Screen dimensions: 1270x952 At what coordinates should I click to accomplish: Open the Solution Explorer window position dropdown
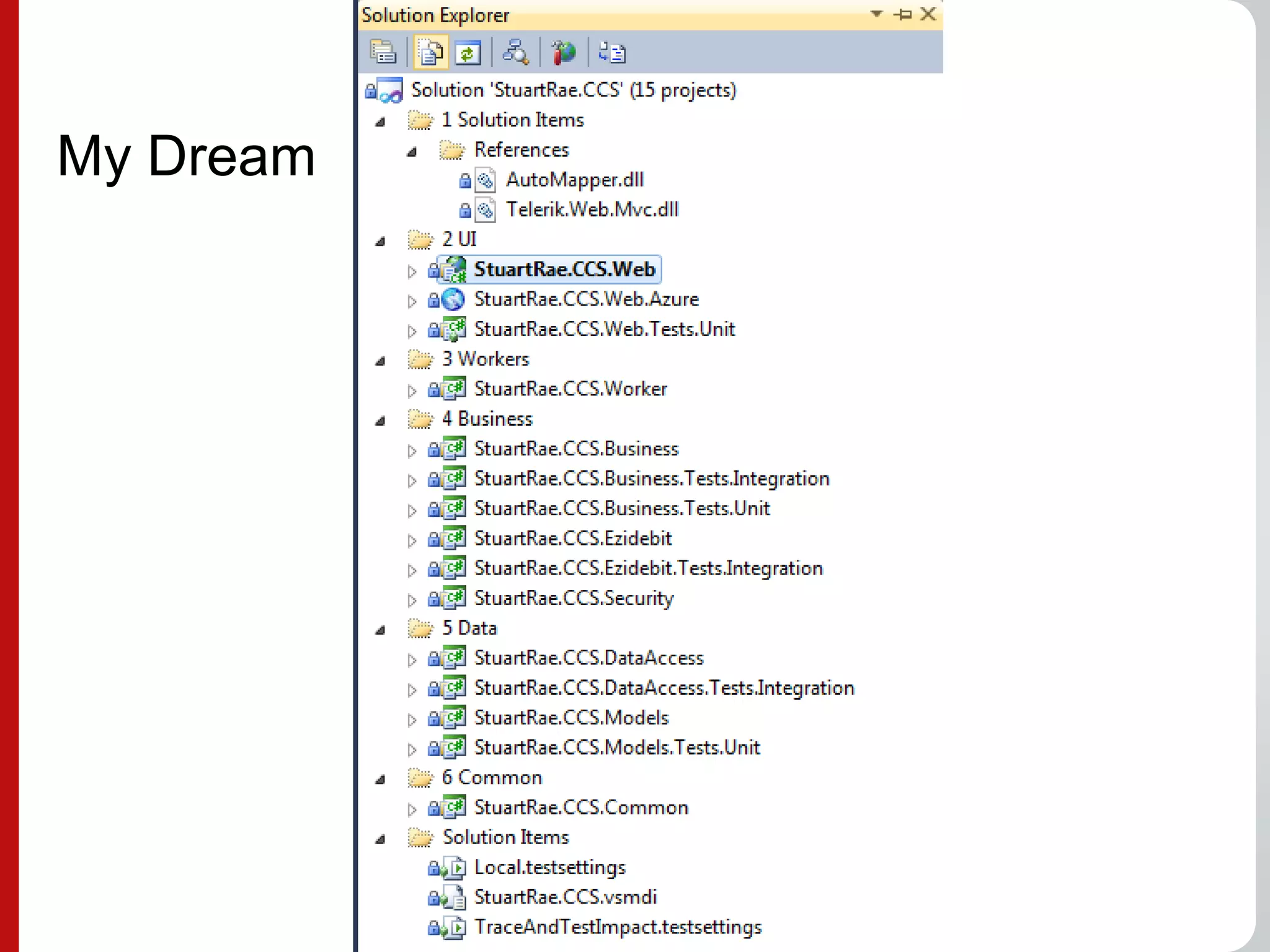(876, 14)
